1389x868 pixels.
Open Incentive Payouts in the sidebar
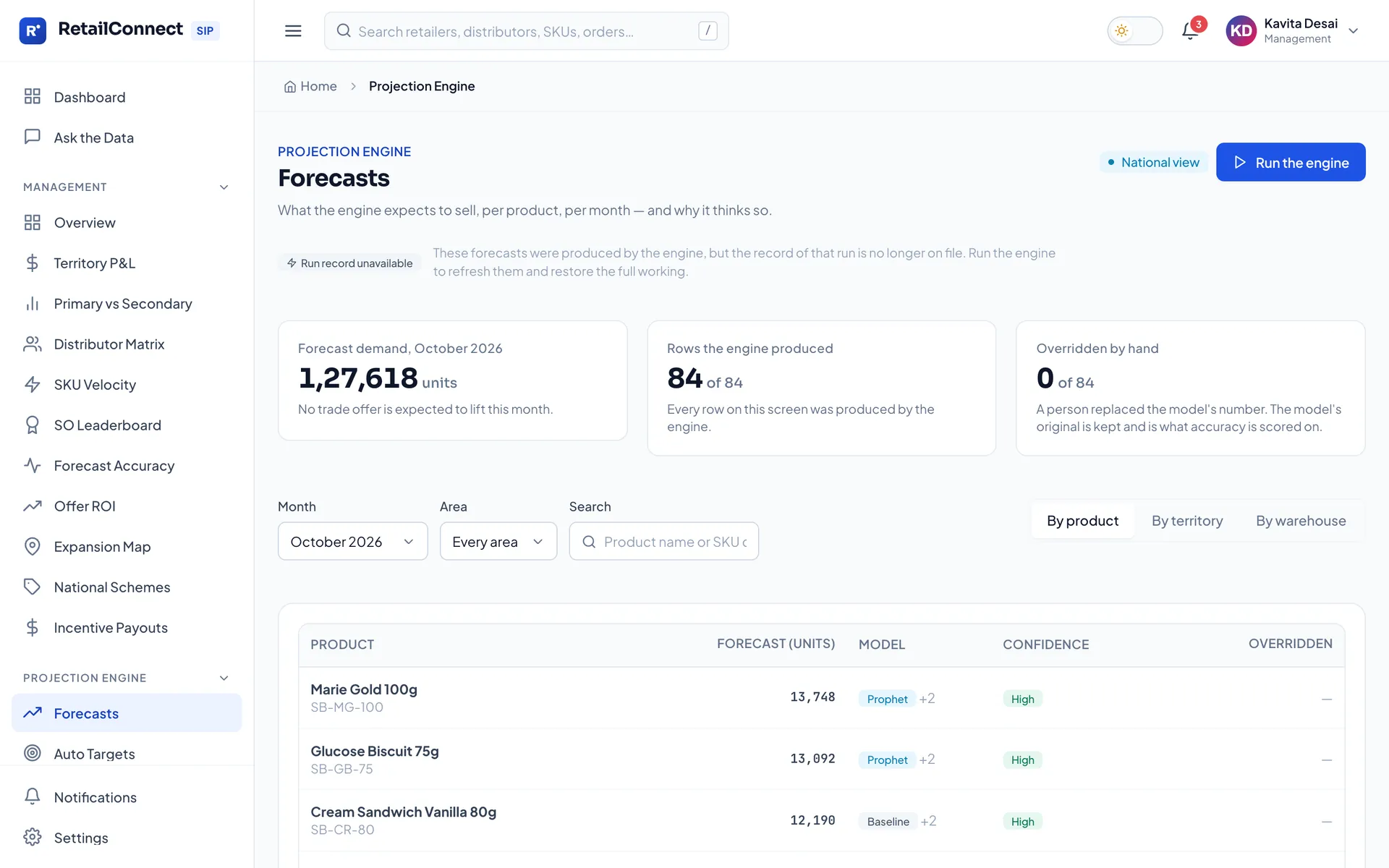point(127,628)
